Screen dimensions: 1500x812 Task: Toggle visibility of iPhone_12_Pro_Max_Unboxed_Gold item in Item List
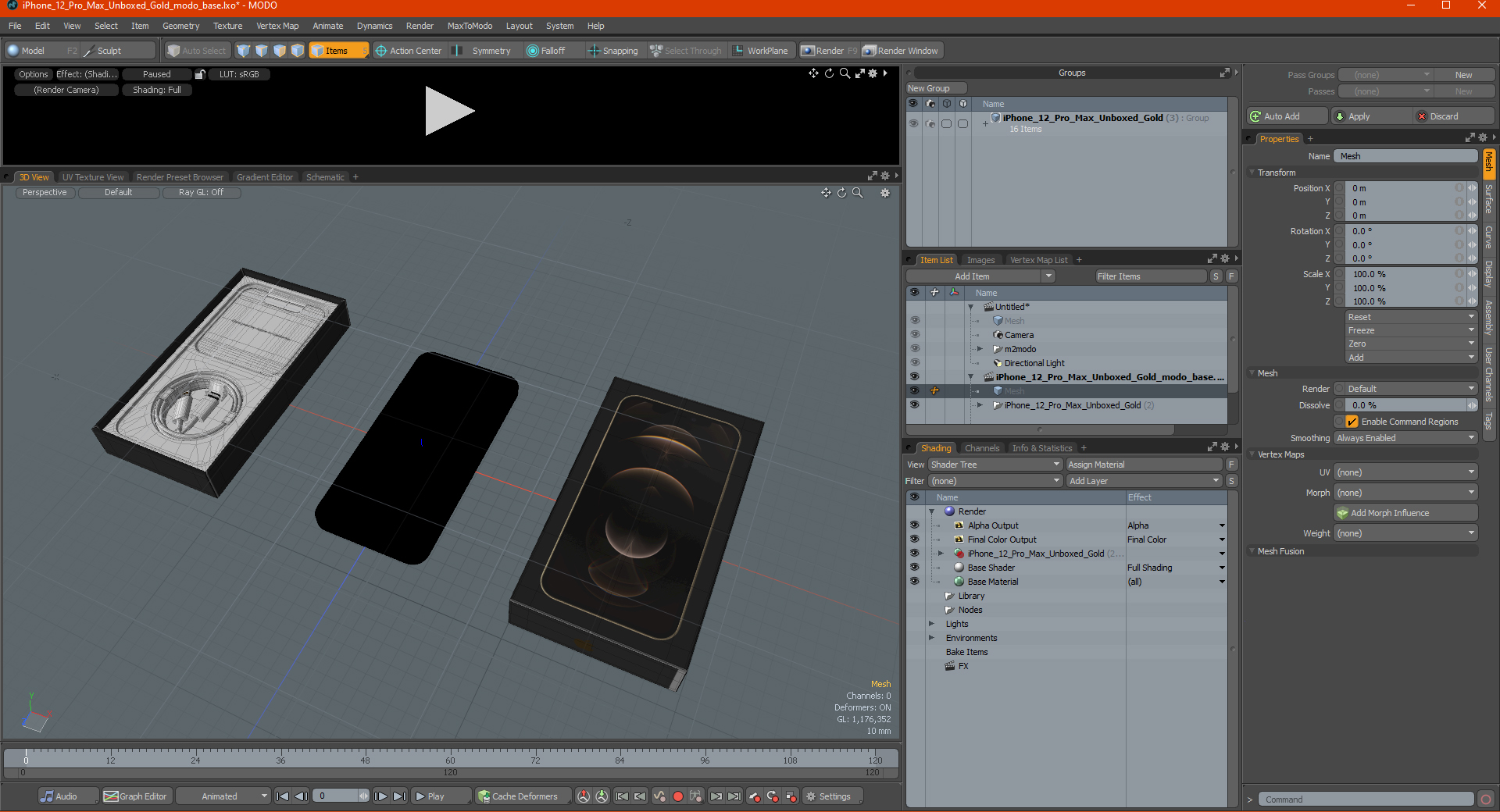tap(914, 405)
